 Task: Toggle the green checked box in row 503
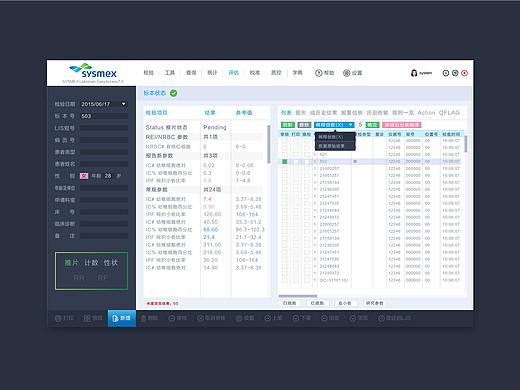pyautogui.click(x=285, y=161)
